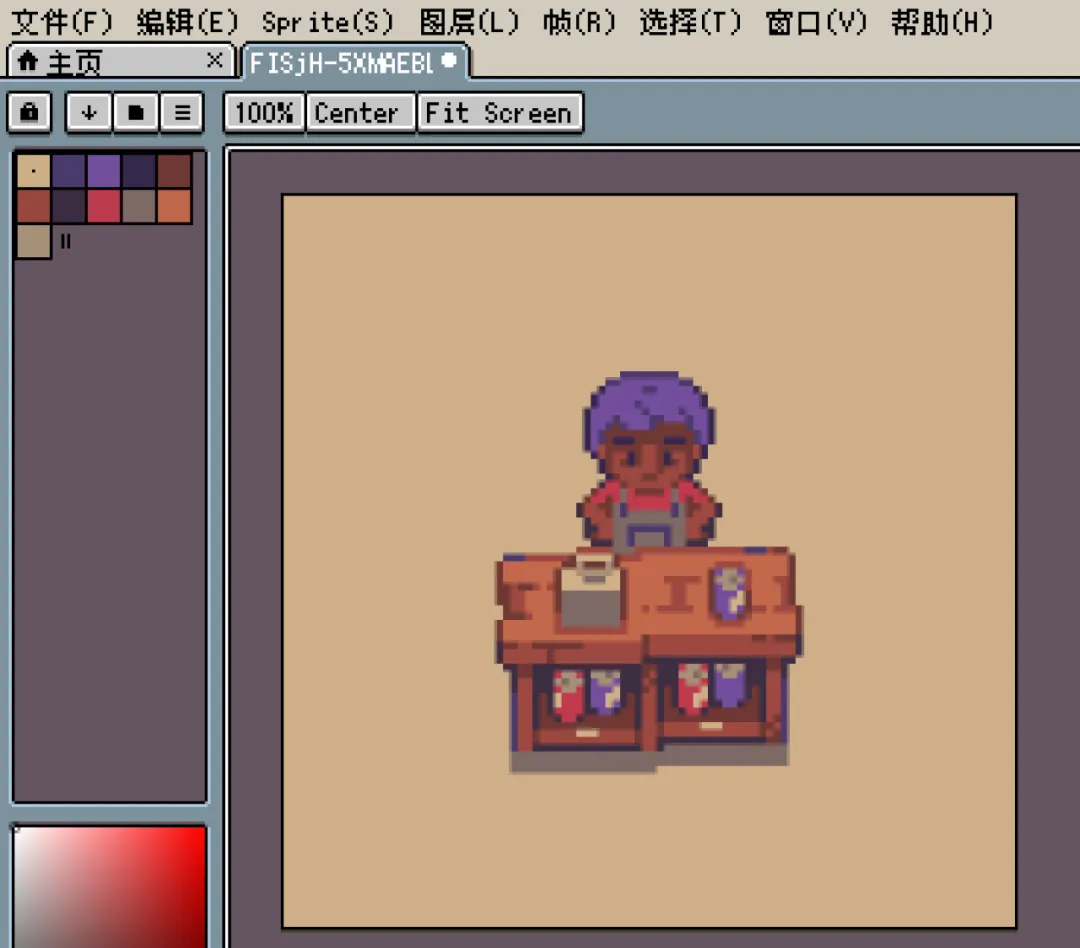Viewport: 1080px width, 948px height.
Task: Open the palette options hamburger menu
Action: pyautogui.click(x=182, y=112)
